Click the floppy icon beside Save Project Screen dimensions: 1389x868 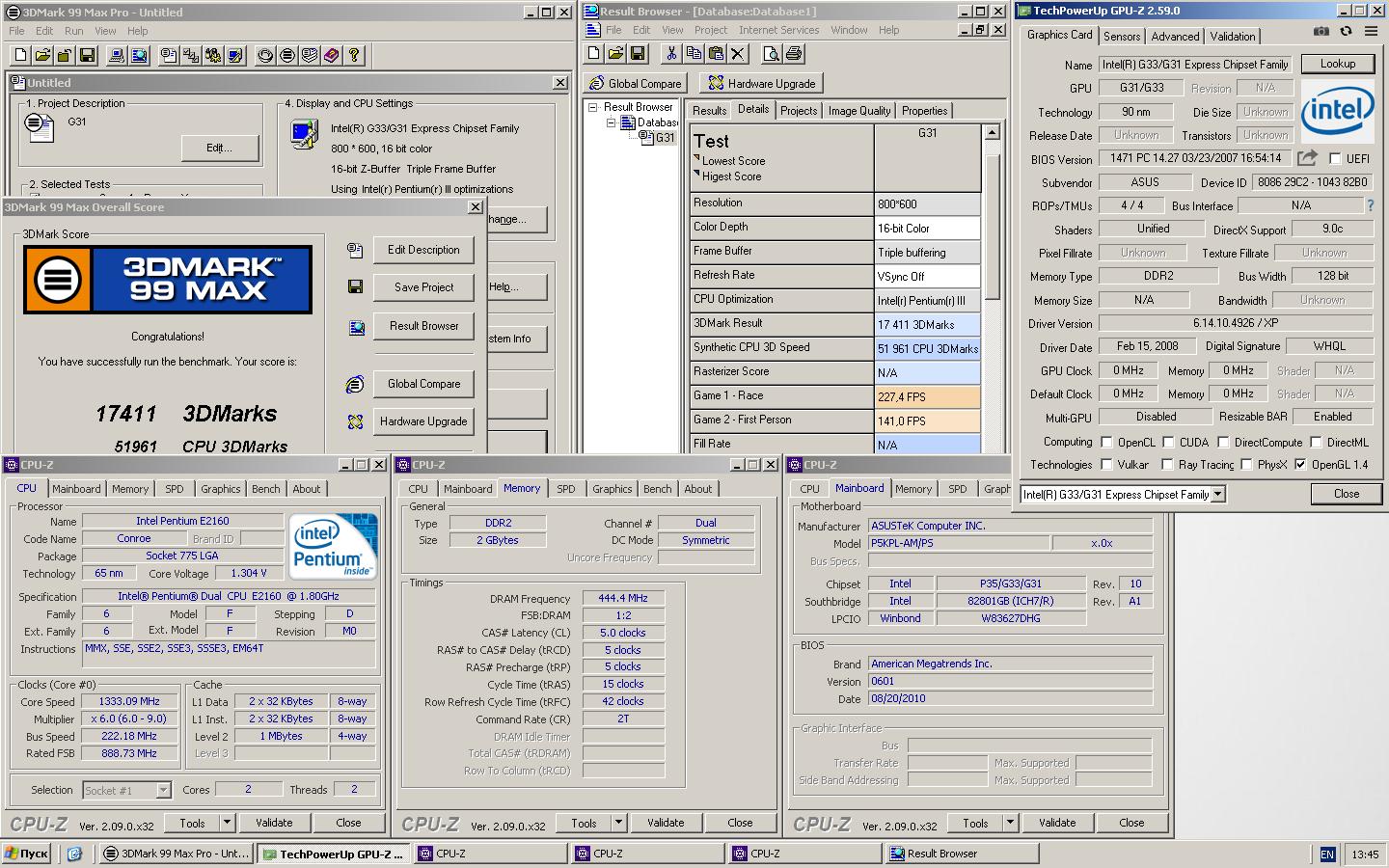(355, 287)
